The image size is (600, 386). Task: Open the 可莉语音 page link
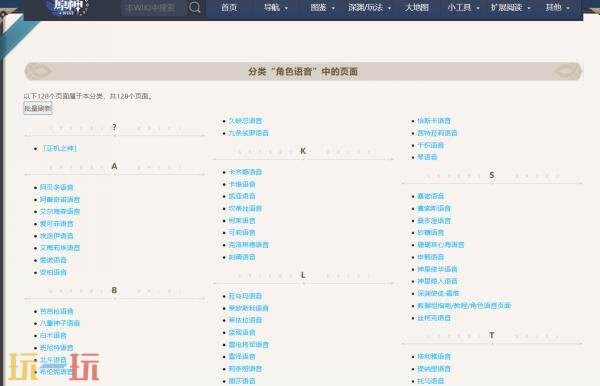pyautogui.click(x=242, y=232)
